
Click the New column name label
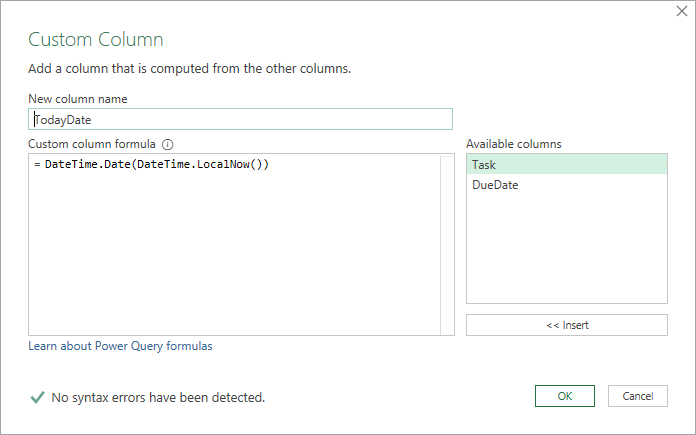[x=77, y=99]
